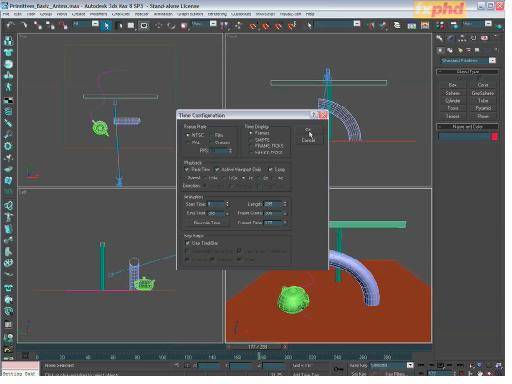The image size is (512, 384).
Task: Open the Standard Primitives dropdown
Action: point(468,61)
